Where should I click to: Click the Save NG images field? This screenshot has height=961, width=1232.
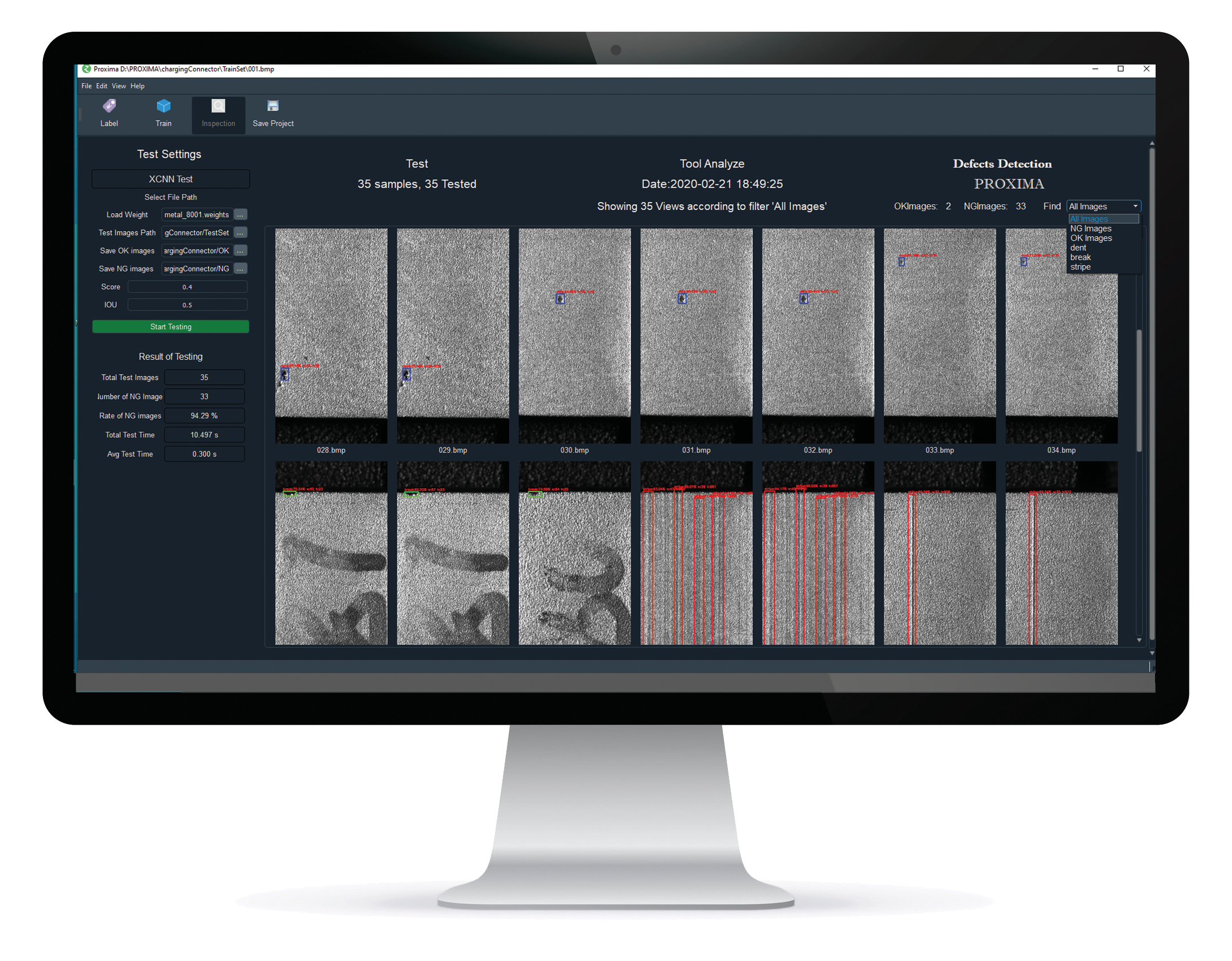pos(197,269)
